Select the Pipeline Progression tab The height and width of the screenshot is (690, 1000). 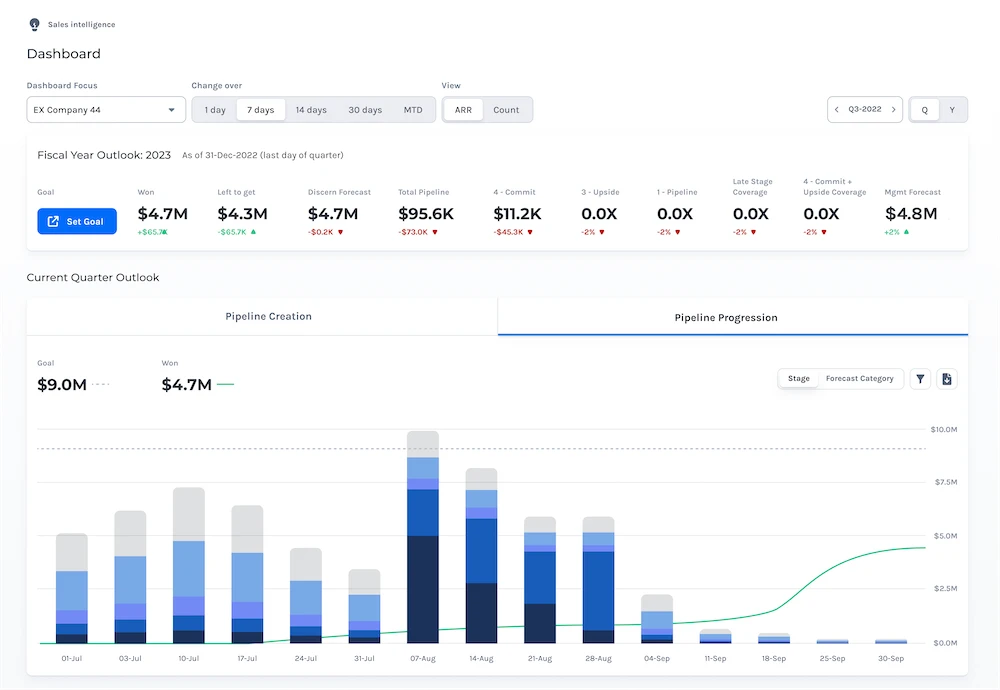pos(725,317)
